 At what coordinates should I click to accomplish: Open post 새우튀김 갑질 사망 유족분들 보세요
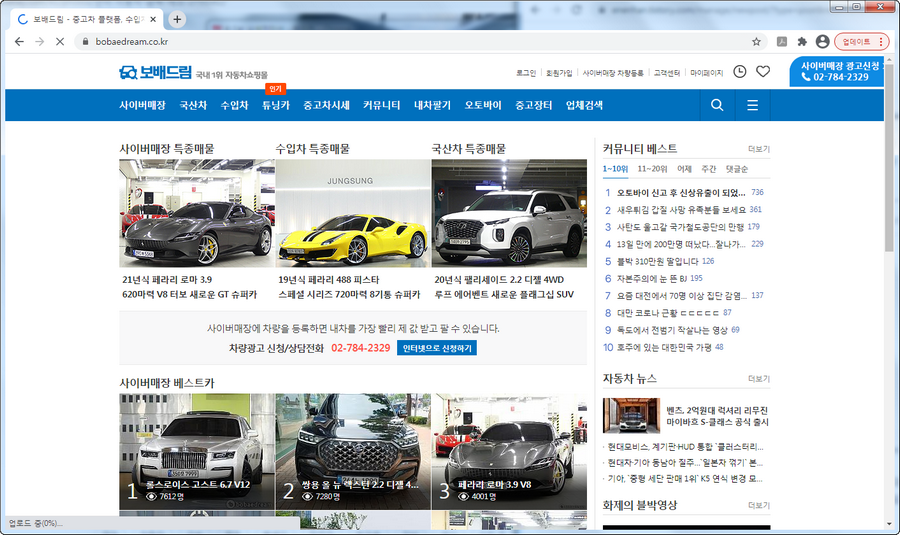pos(681,210)
